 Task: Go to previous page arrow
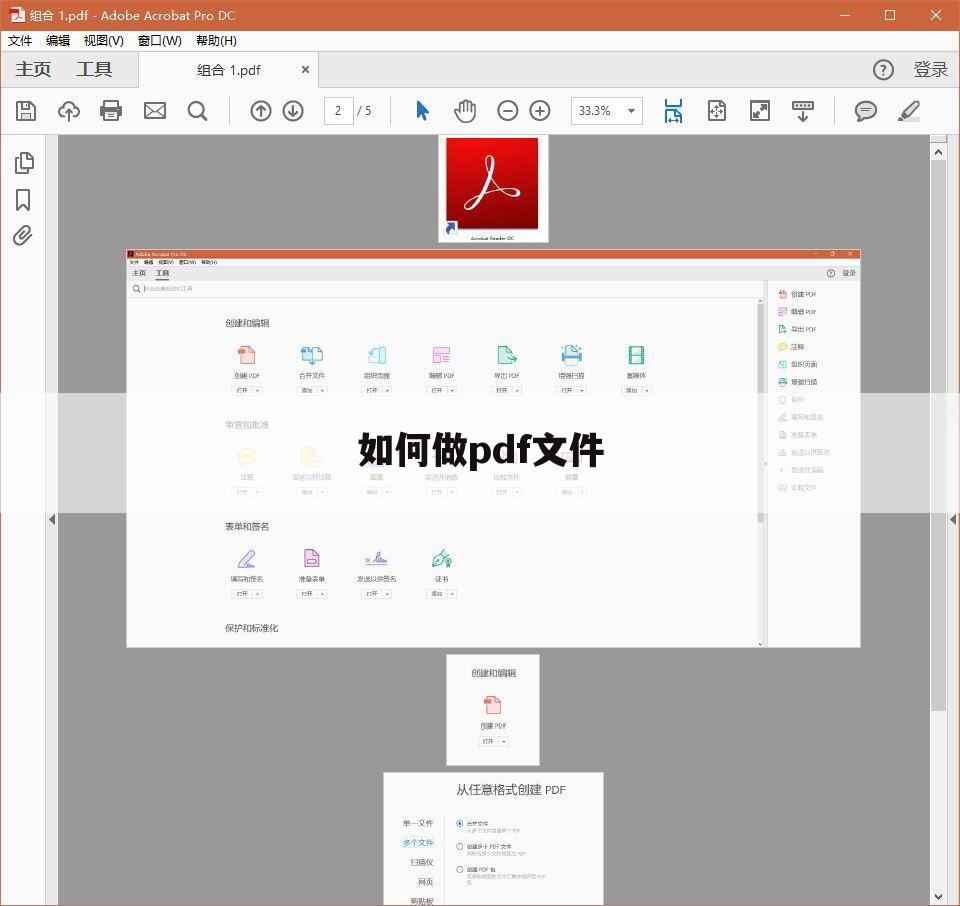coord(261,111)
